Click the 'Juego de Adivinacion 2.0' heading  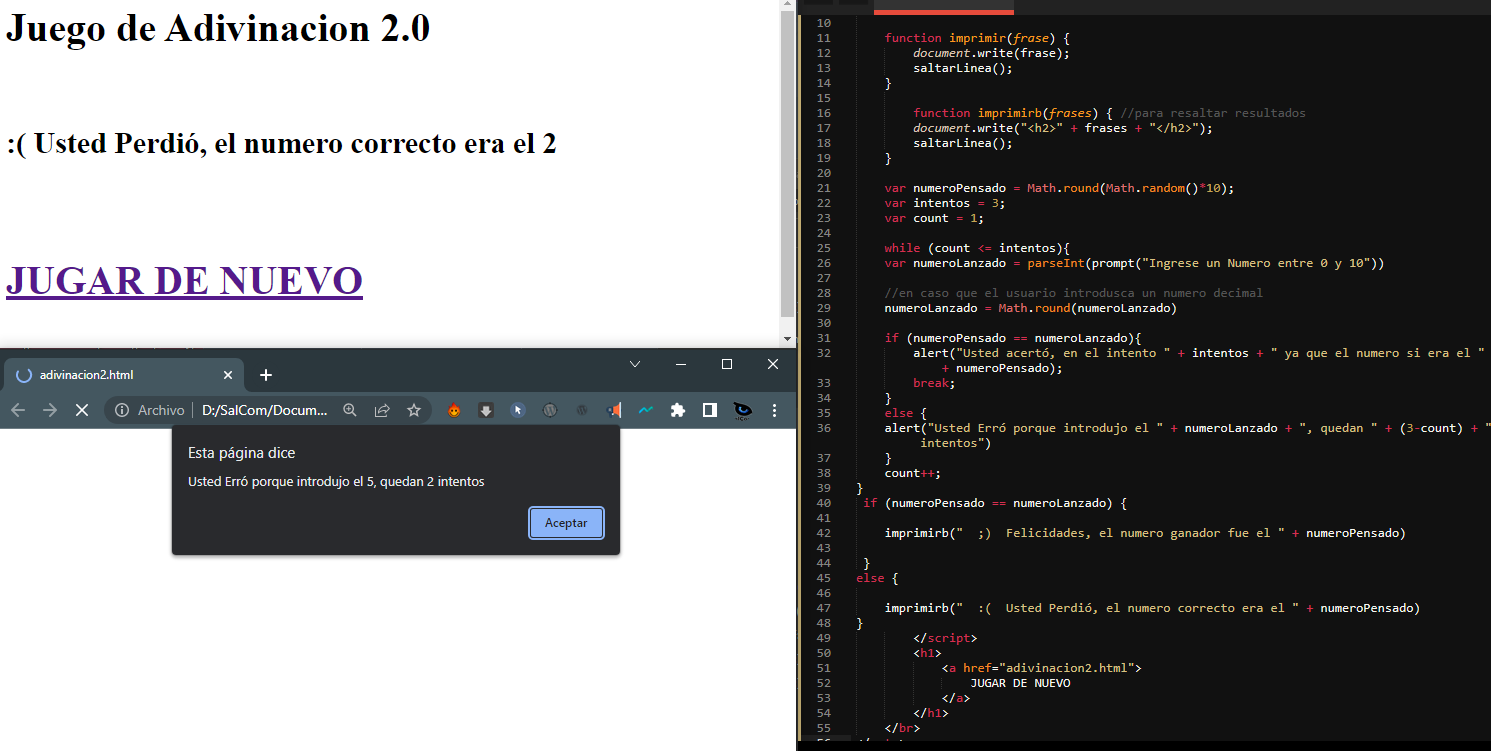point(218,28)
